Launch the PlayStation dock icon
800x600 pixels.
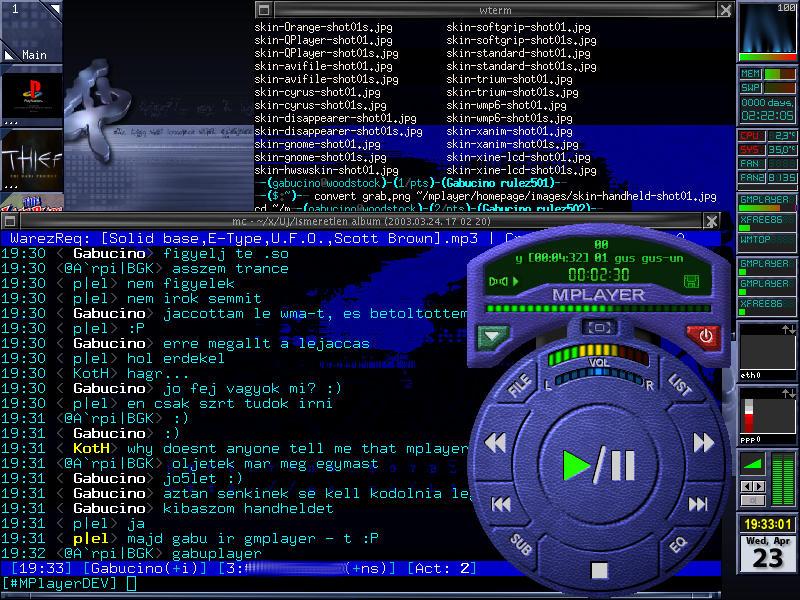click(x=31, y=97)
